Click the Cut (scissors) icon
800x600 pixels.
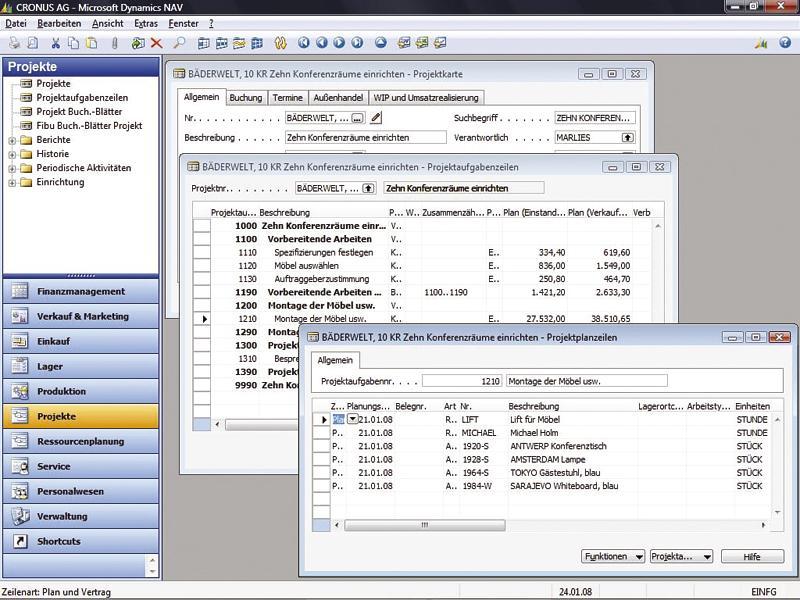point(56,43)
